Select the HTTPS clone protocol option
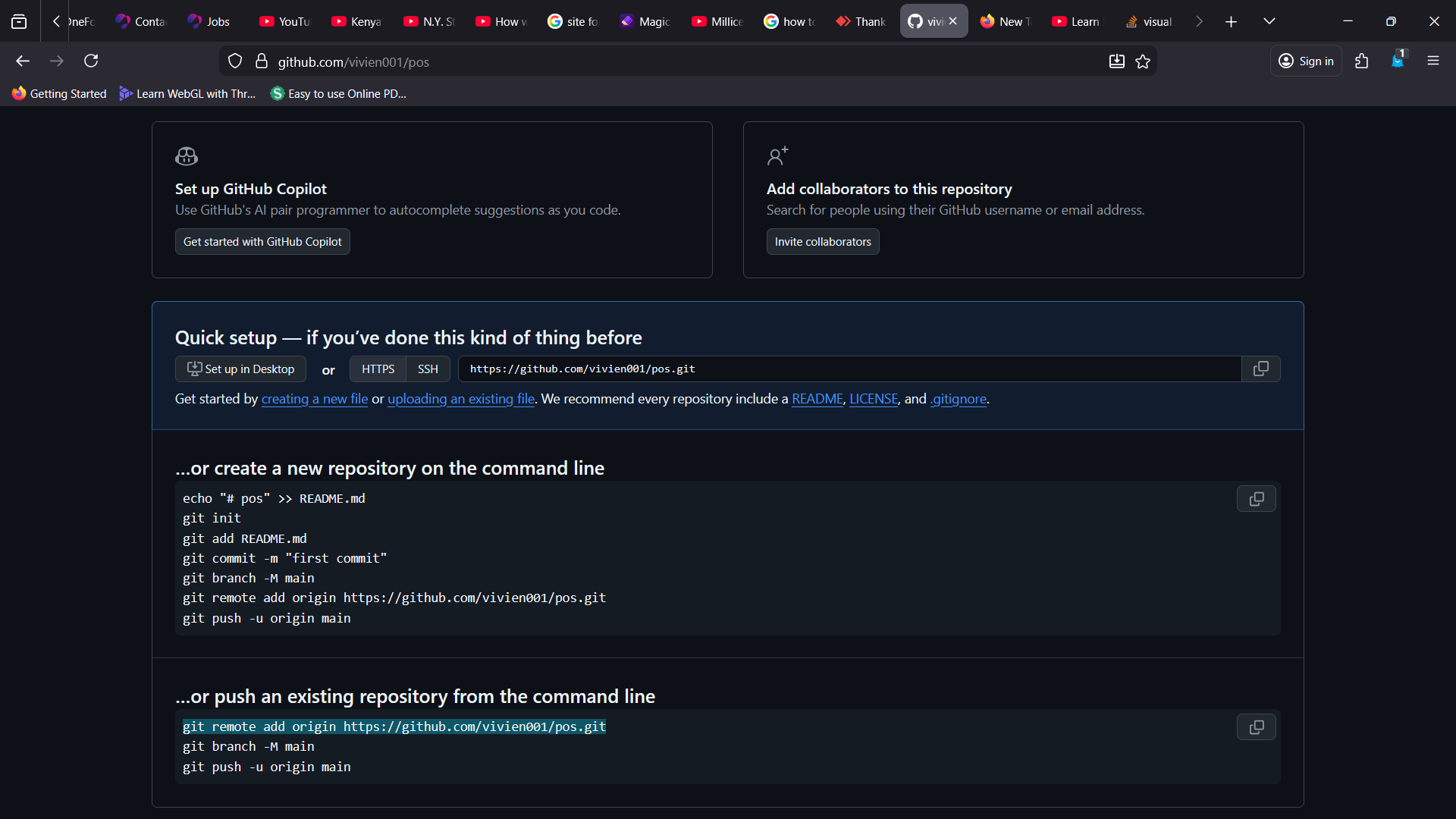Image resolution: width=1456 pixels, height=819 pixels. pyautogui.click(x=378, y=369)
